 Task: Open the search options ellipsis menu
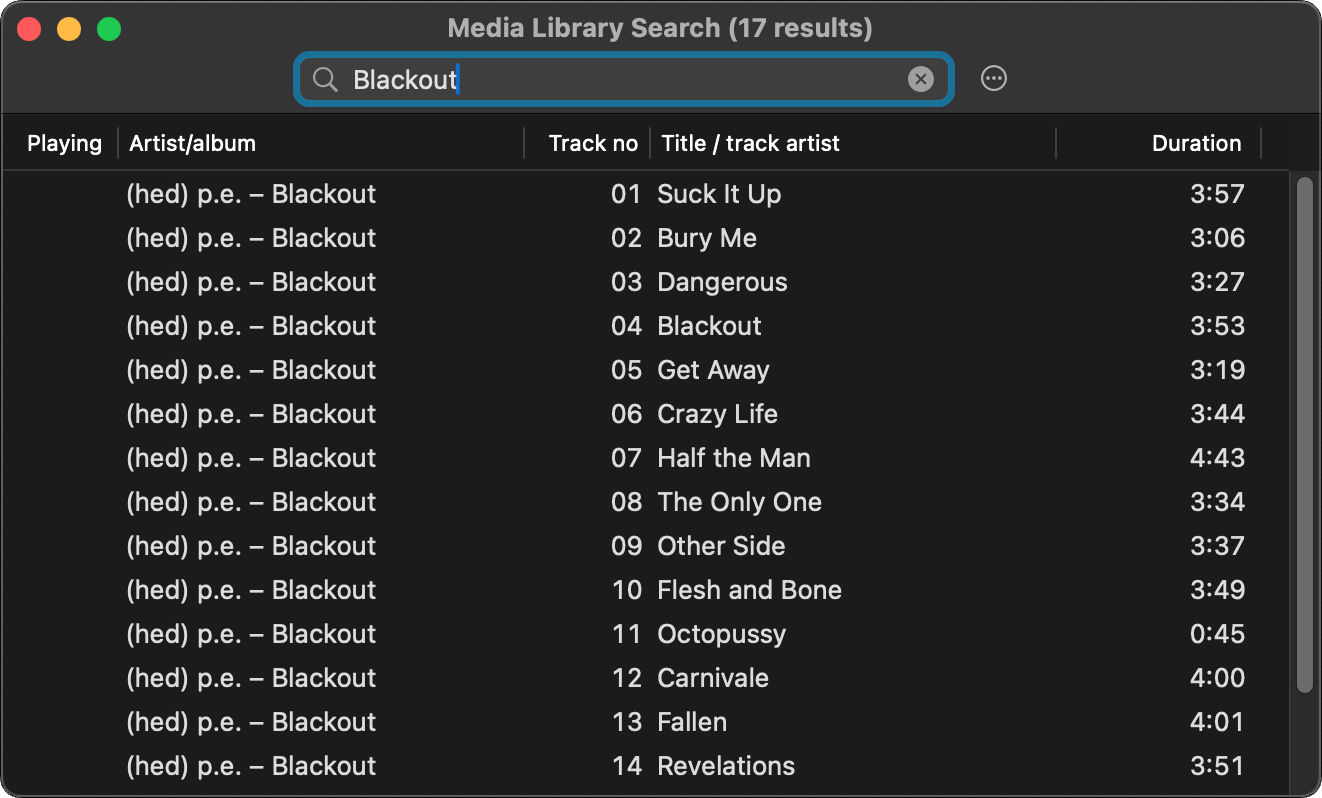(x=993, y=79)
